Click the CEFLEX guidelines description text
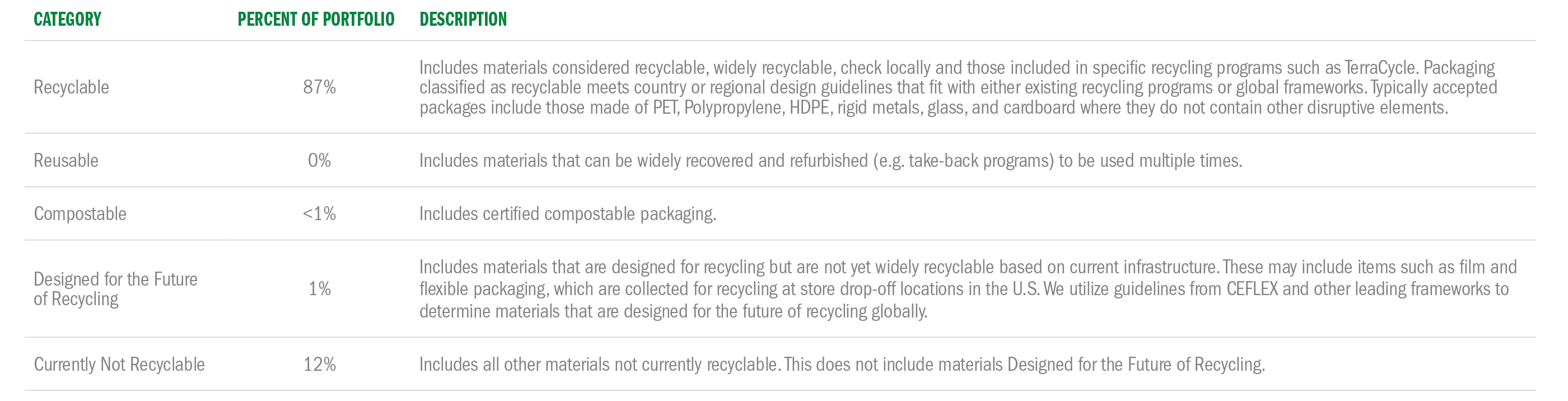The image size is (1568, 401). coord(968,289)
